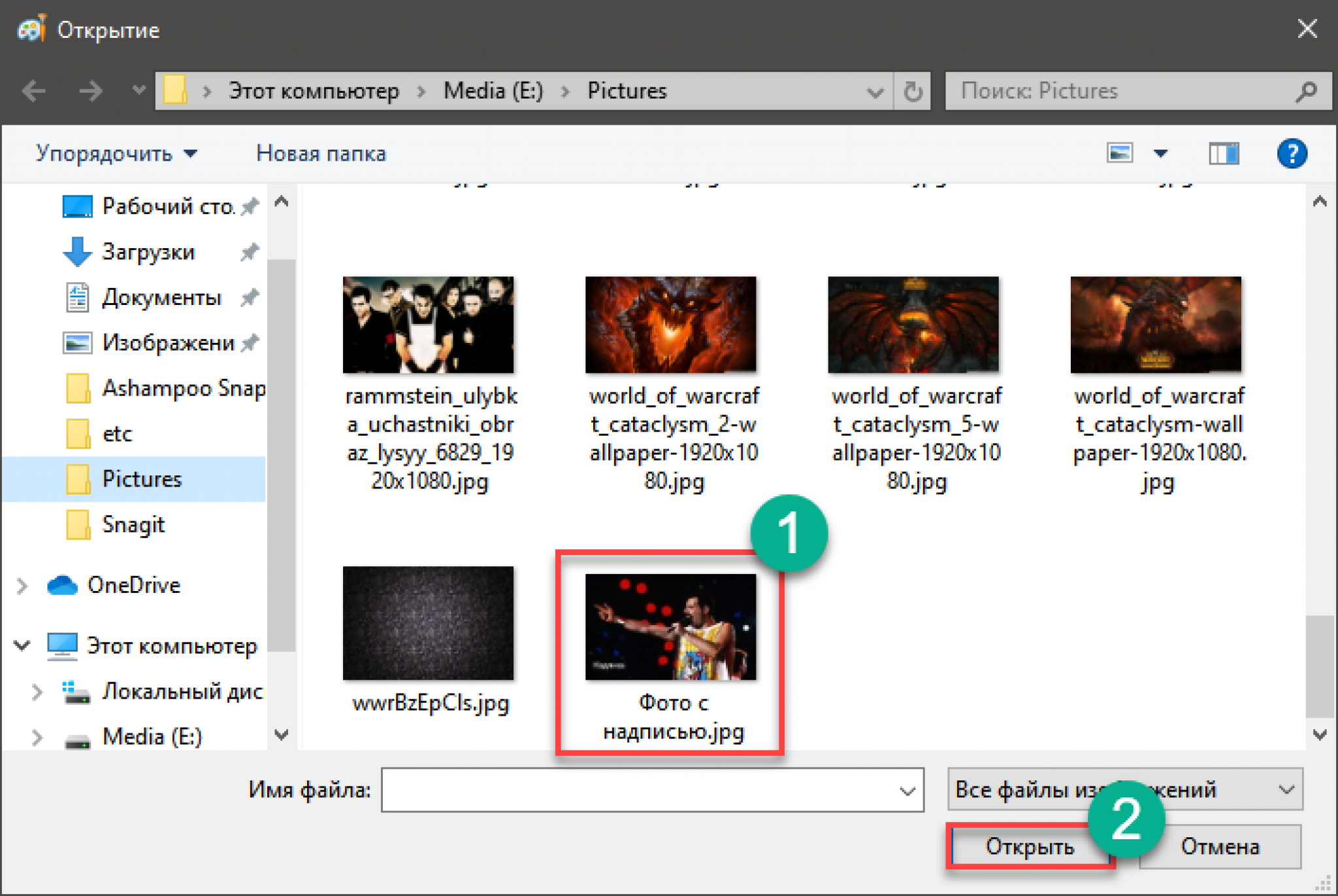
Task: Click the forward navigation arrow
Action: pyautogui.click(x=90, y=90)
